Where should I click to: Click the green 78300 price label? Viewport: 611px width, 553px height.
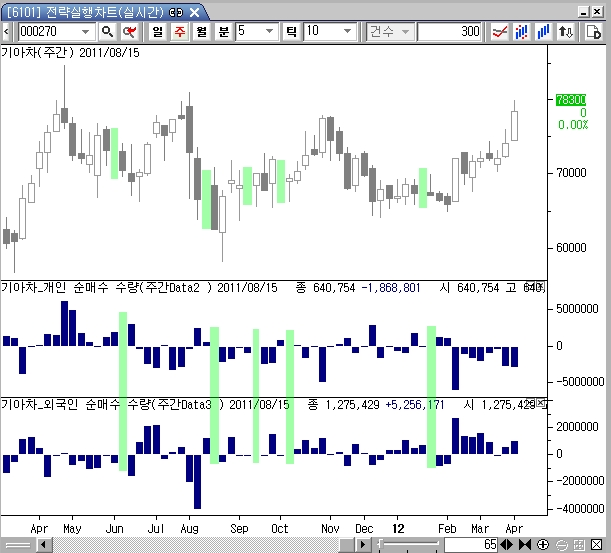pos(571,100)
